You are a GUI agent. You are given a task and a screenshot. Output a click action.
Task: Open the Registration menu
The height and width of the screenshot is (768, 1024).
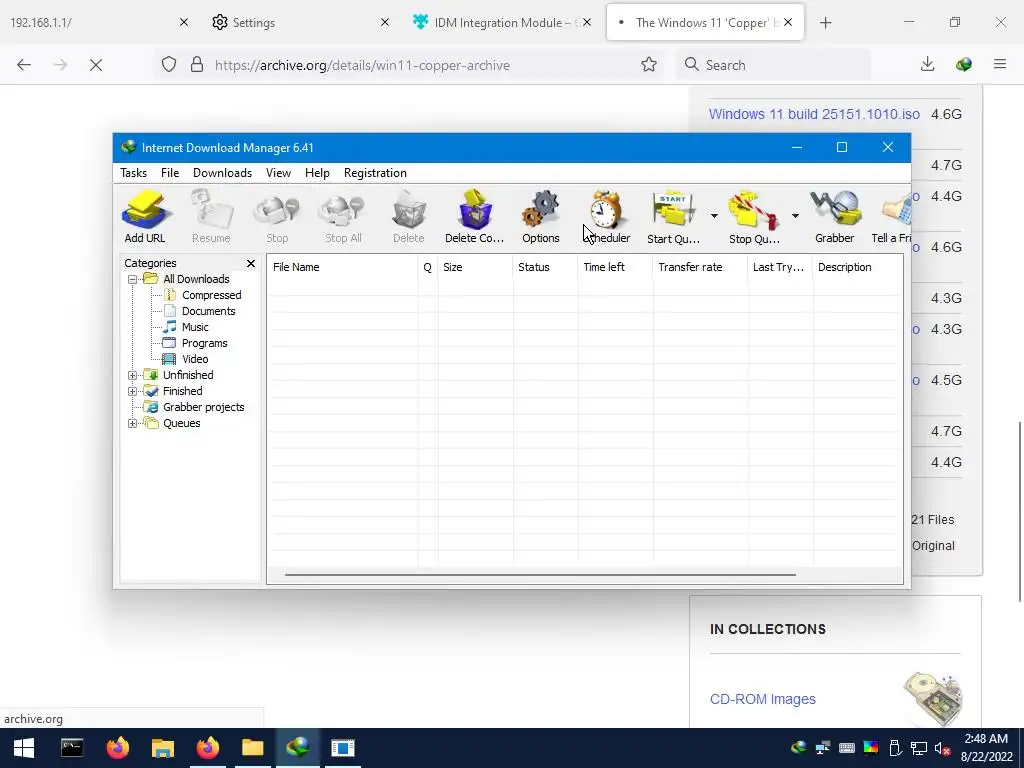point(376,173)
